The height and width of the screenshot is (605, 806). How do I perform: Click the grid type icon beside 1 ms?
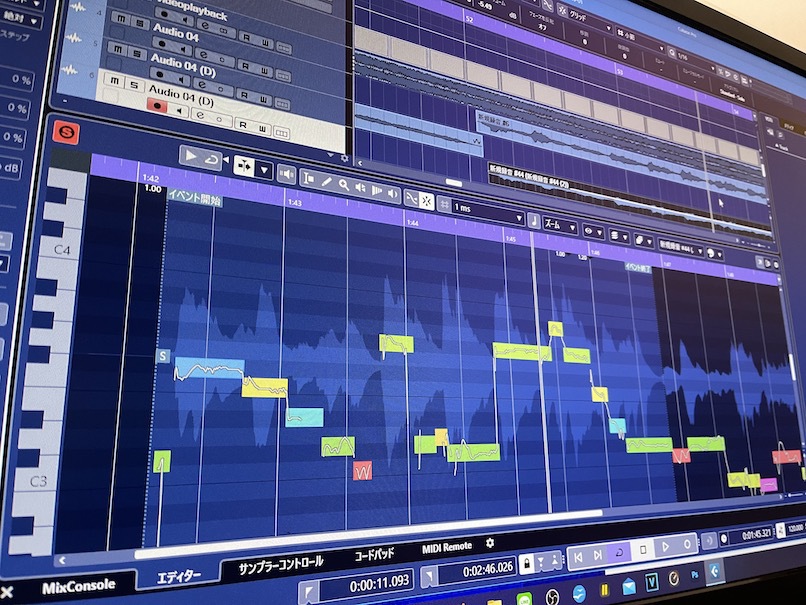[444, 205]
